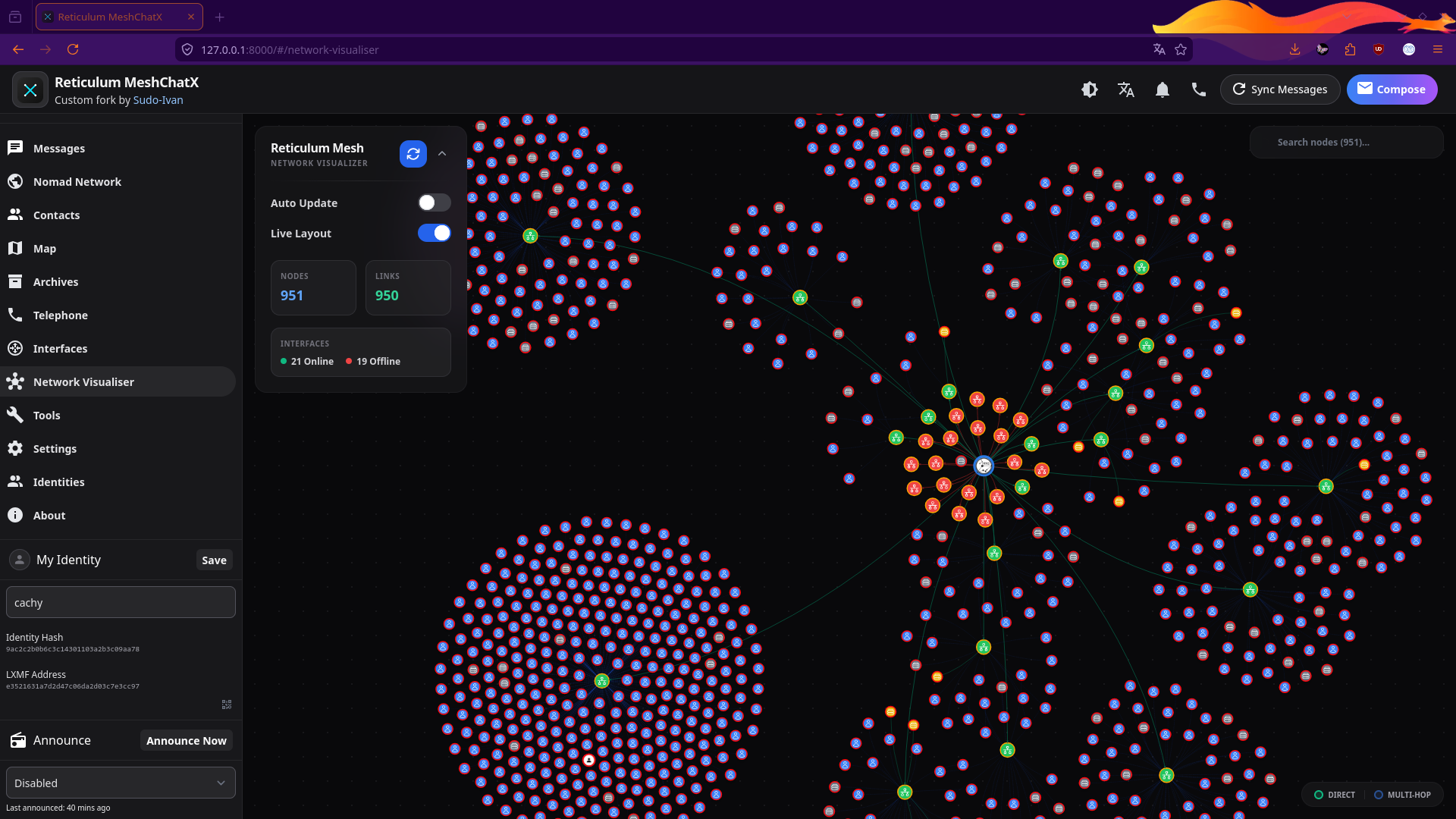Open the Firefox hamburger menu
1456x819 pixels.
[1437, 49]
